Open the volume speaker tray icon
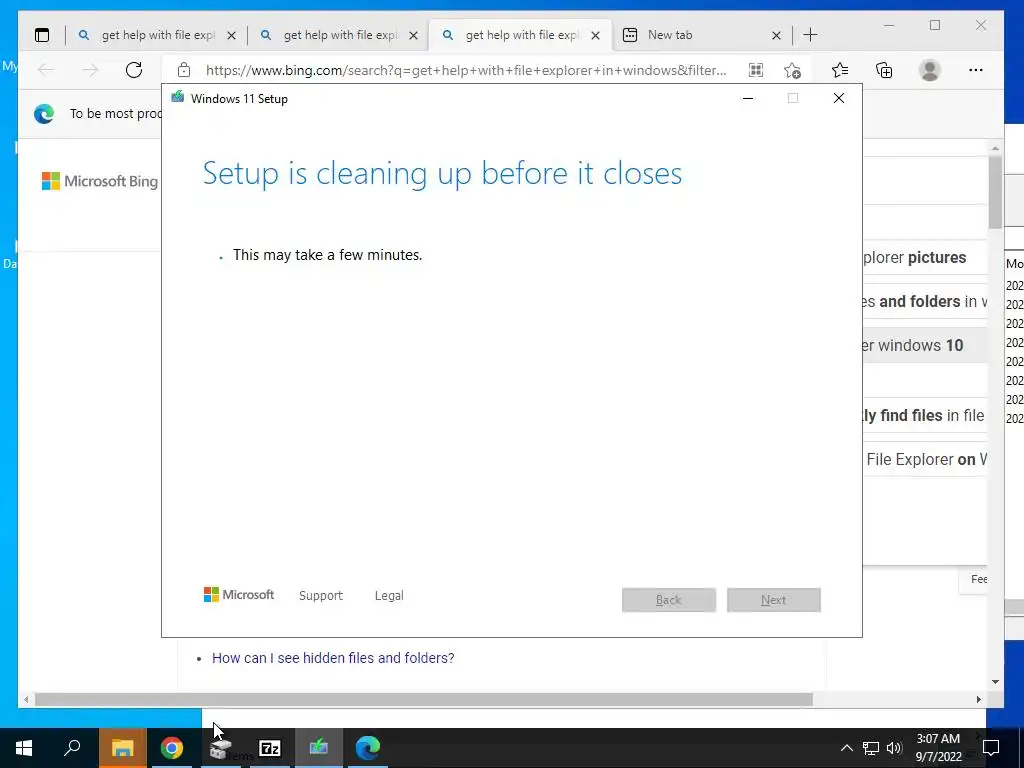The image size is (1024, 768). tap(894, 748)
